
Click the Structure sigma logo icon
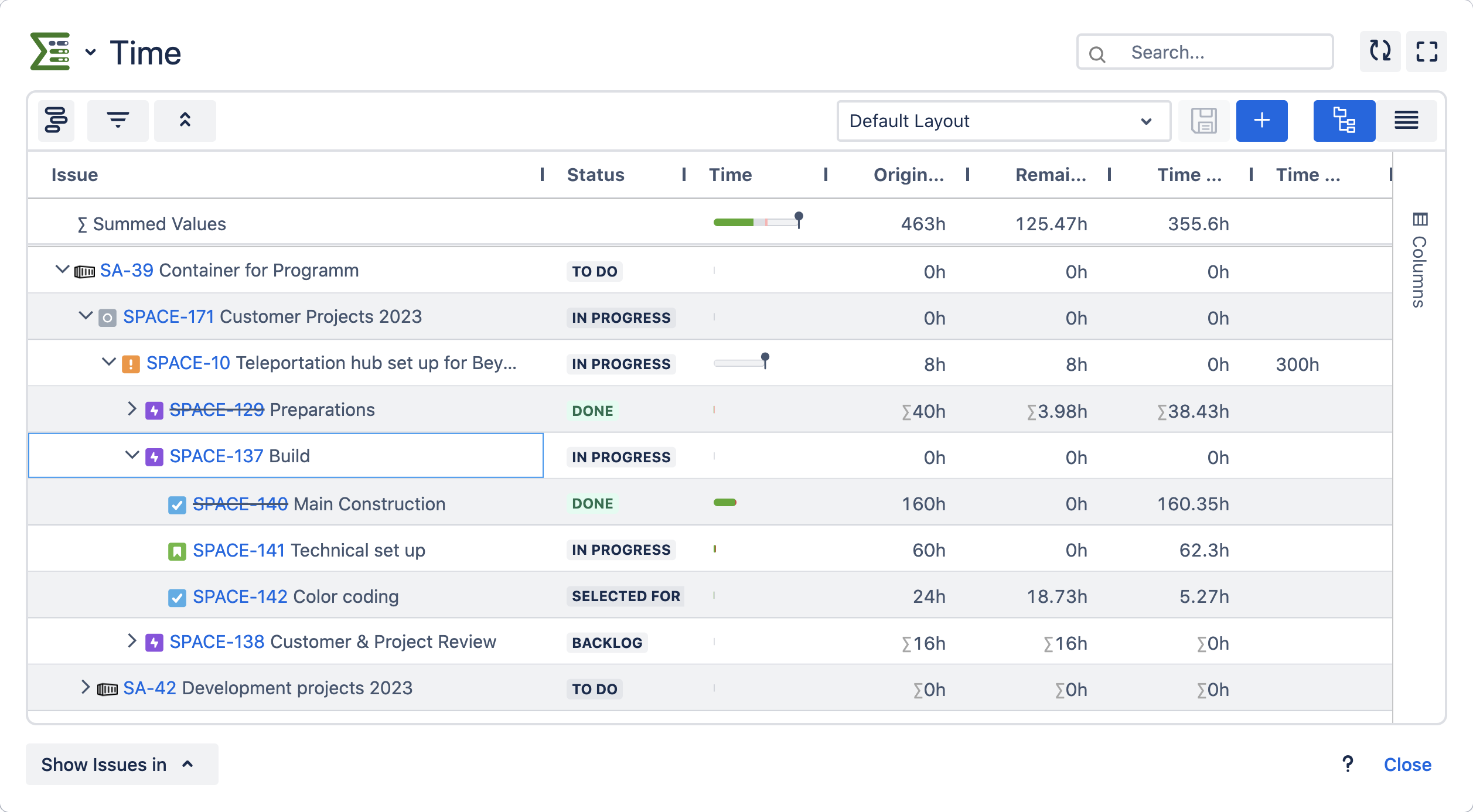tap(50, 52)
